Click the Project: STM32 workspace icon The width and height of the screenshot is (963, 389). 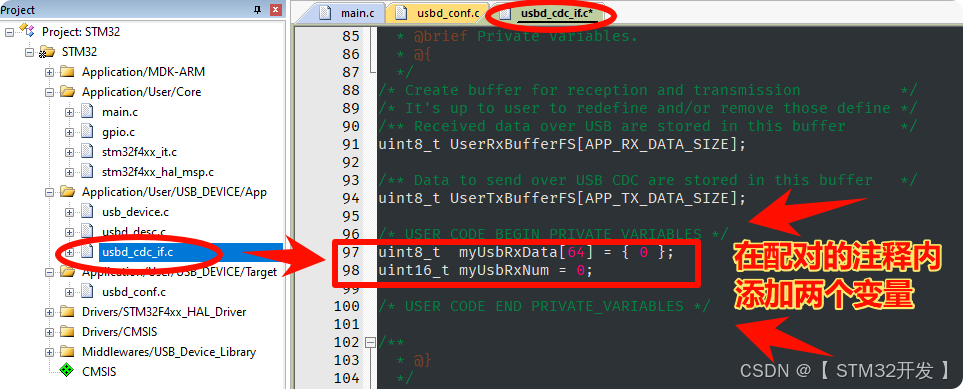point(26,30)
